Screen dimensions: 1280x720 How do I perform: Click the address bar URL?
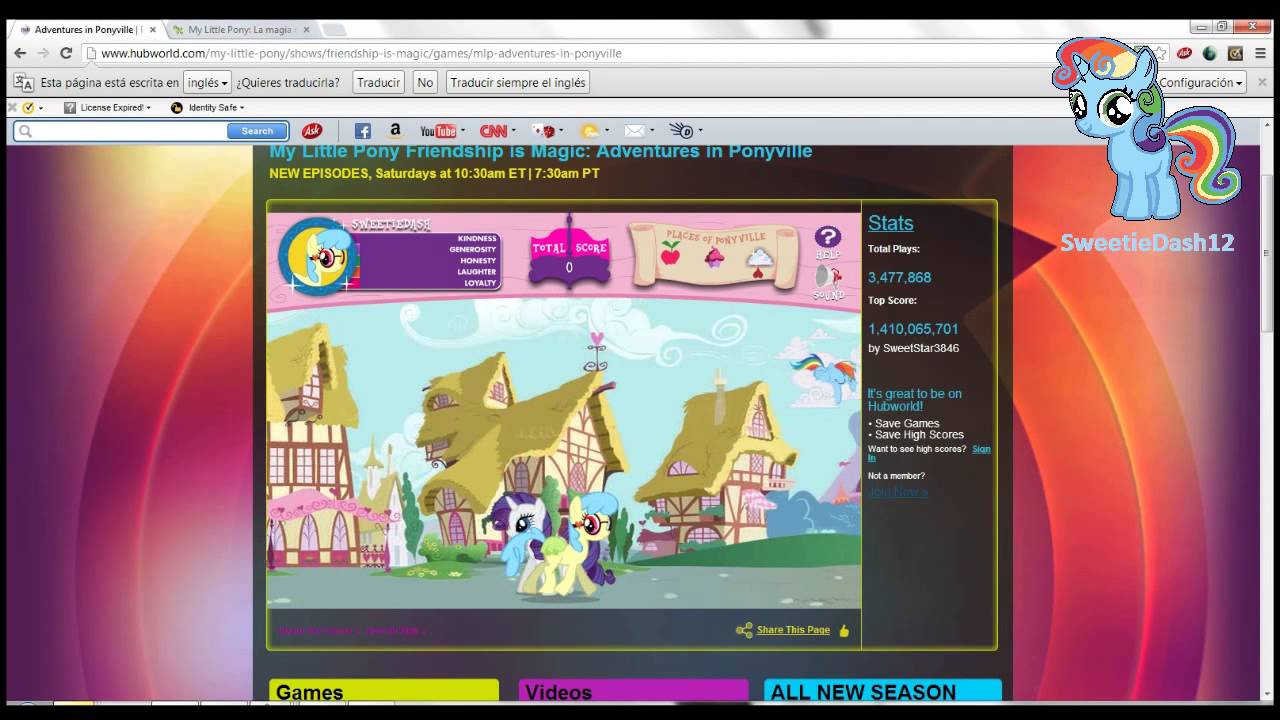click(361, 53)
